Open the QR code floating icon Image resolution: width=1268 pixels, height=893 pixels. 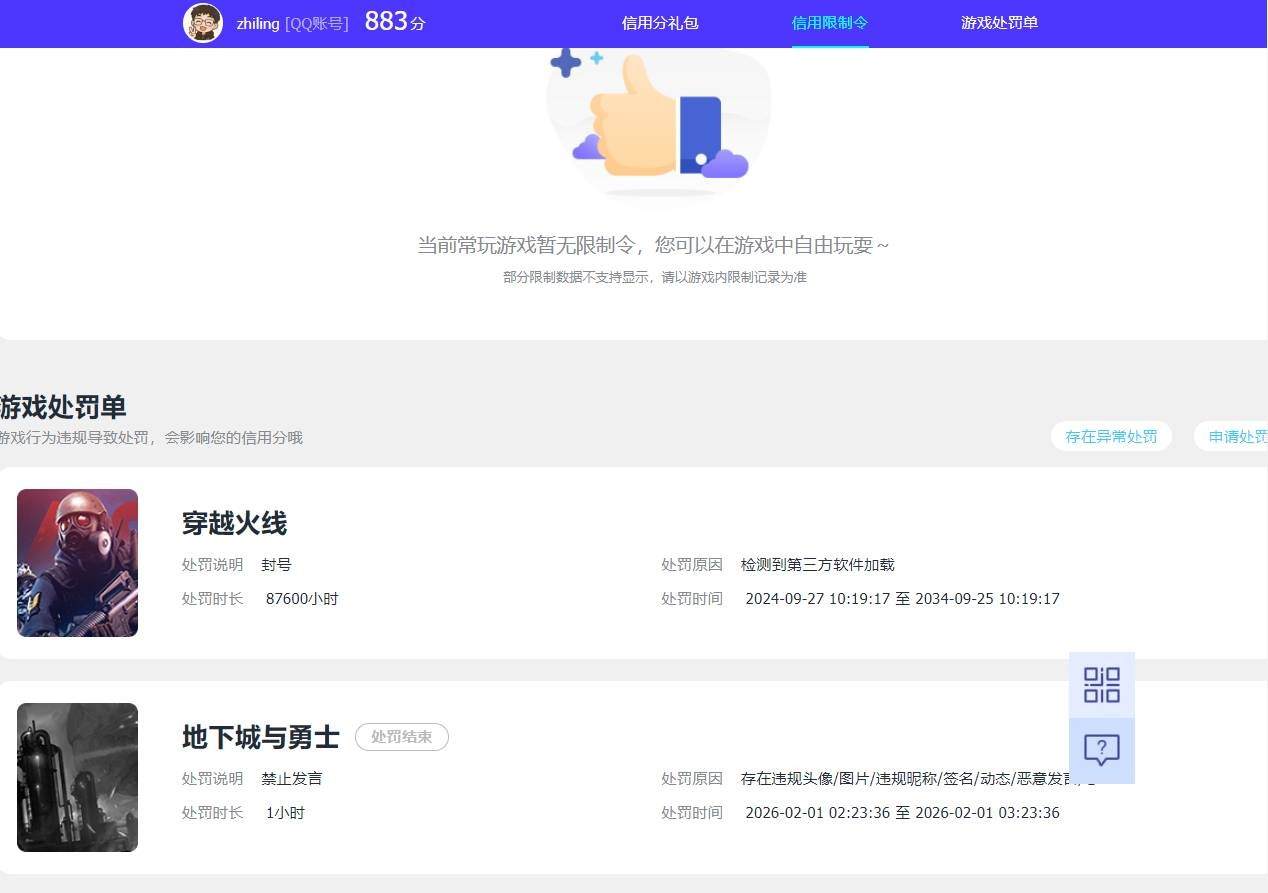click(1101, 685)
